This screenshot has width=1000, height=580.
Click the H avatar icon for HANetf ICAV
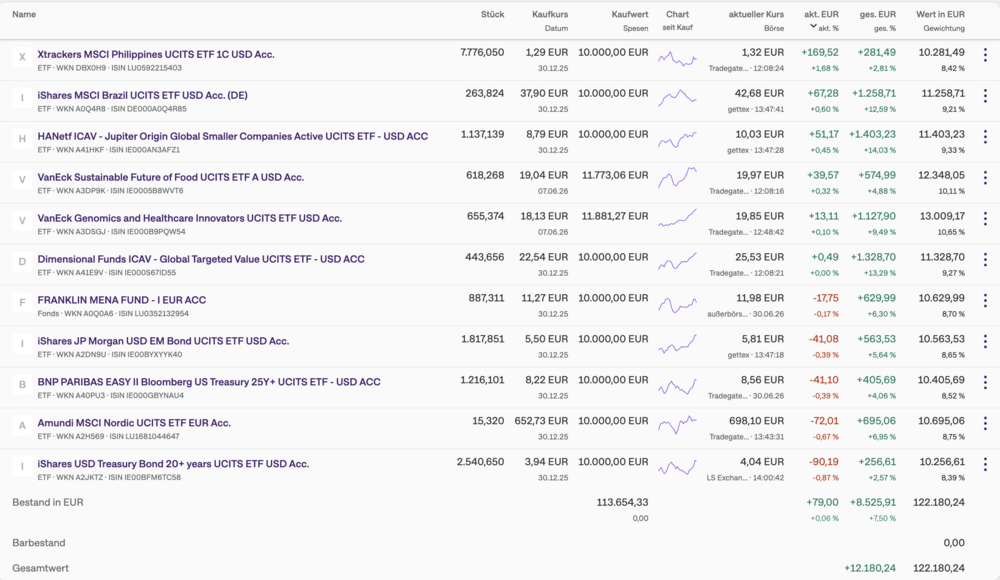(x=22, y=139)
